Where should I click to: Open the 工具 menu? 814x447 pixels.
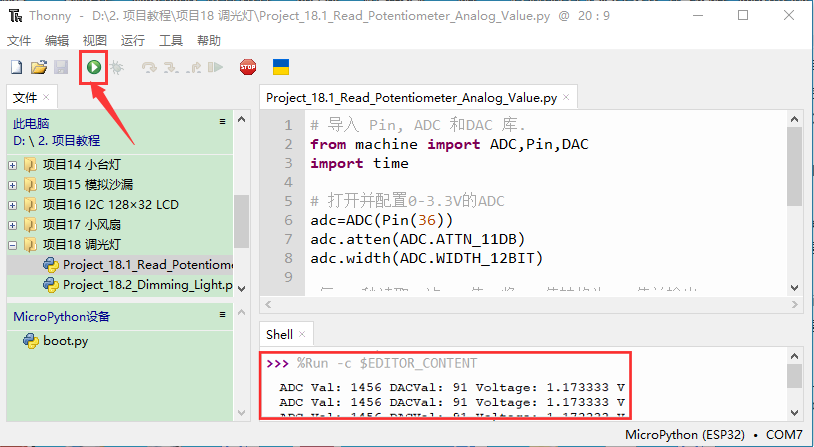pos(171,40)
